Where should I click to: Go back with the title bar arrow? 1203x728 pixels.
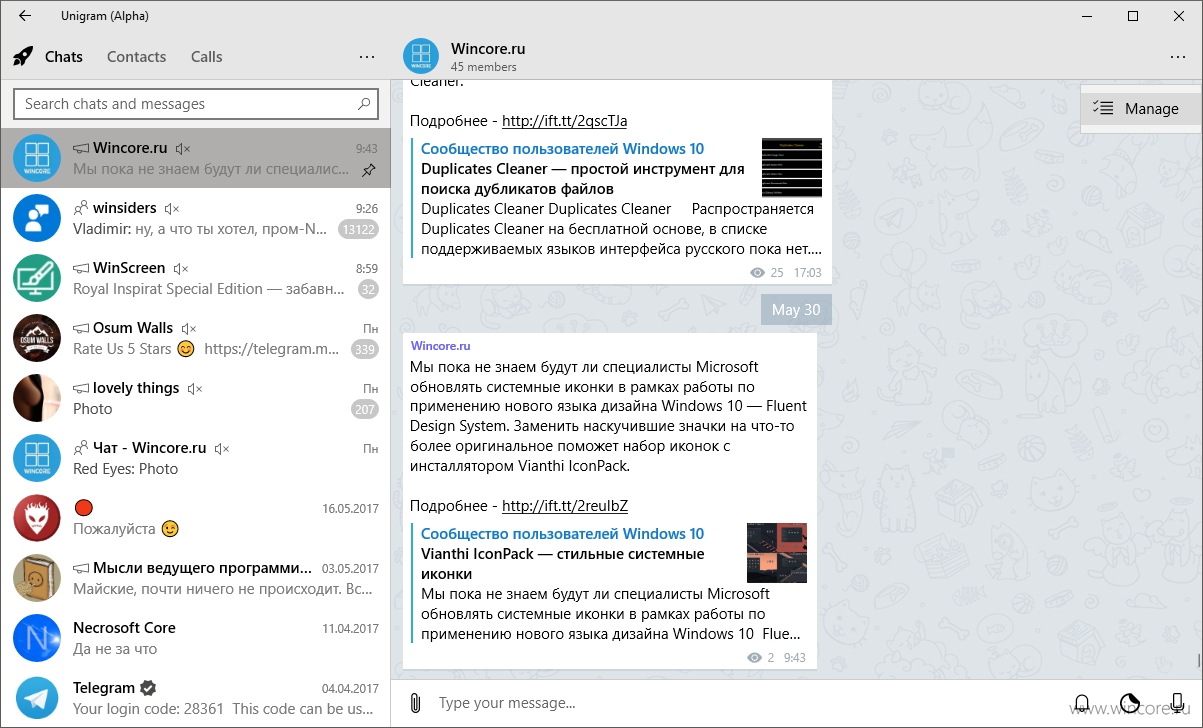24,16
